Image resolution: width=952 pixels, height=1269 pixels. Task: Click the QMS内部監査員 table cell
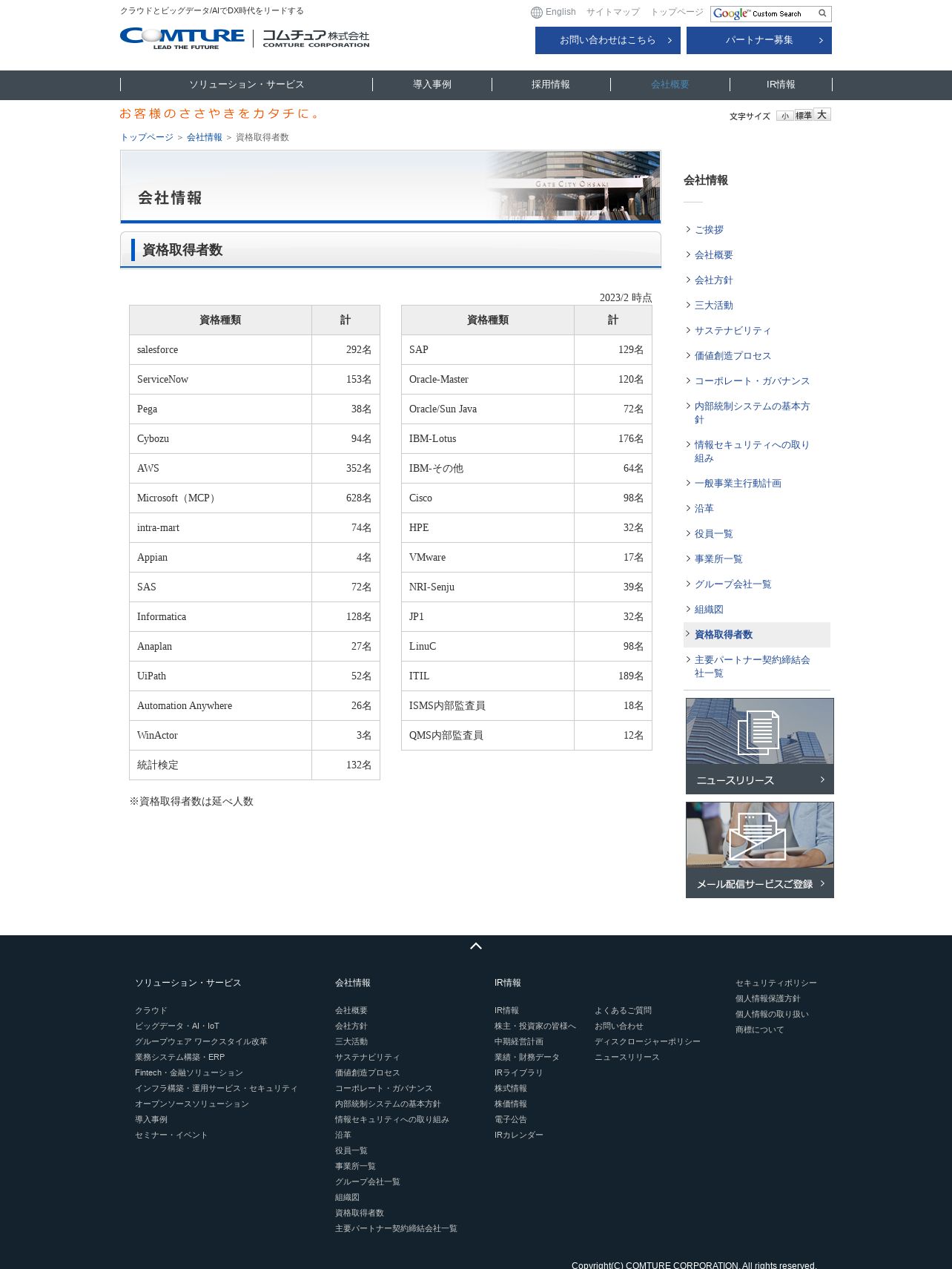[488, 736]
